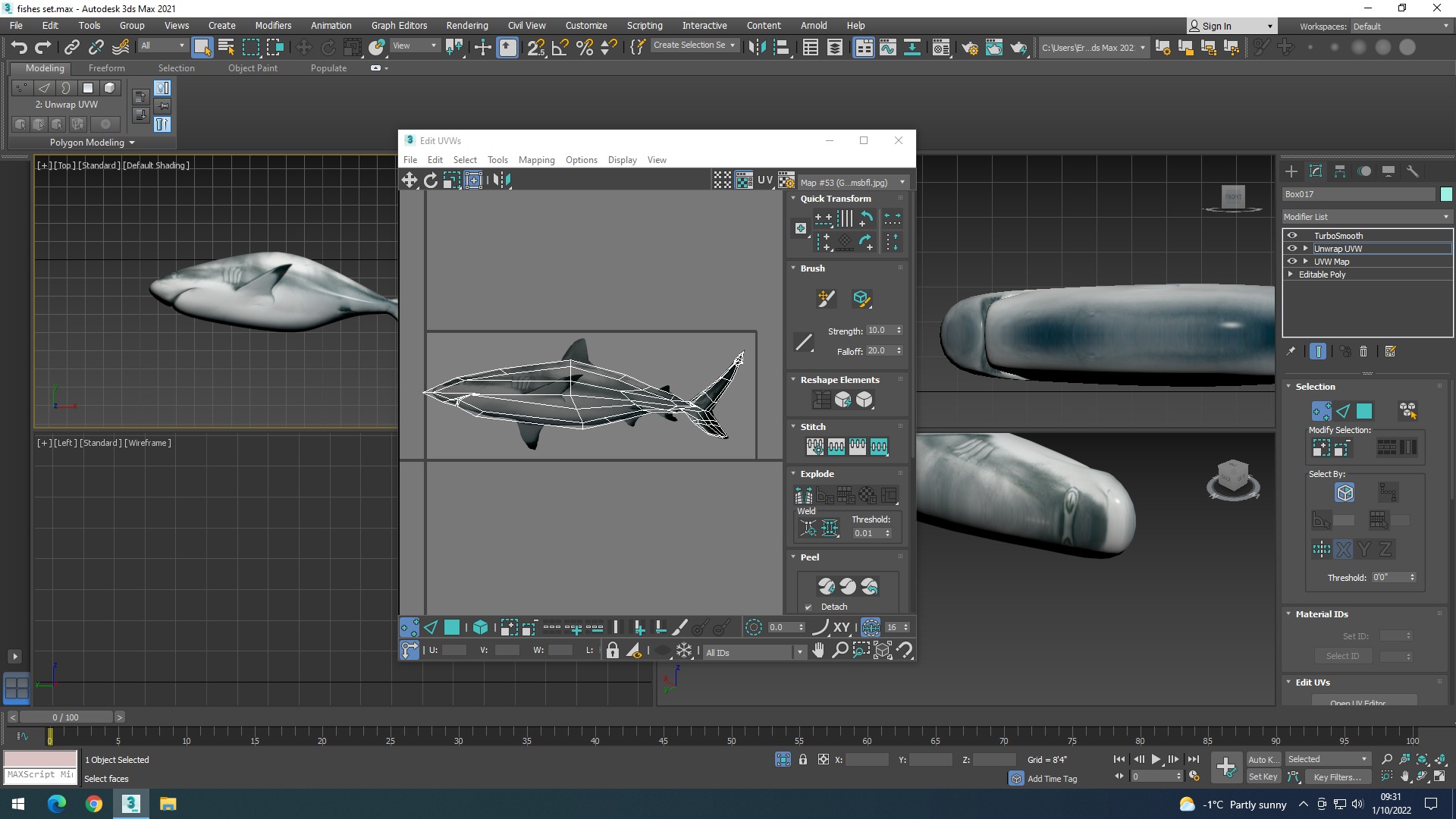Open the Map #53 texture dropdown
The width and height of the screenshot is (1456, 819).
coord(853,183)
